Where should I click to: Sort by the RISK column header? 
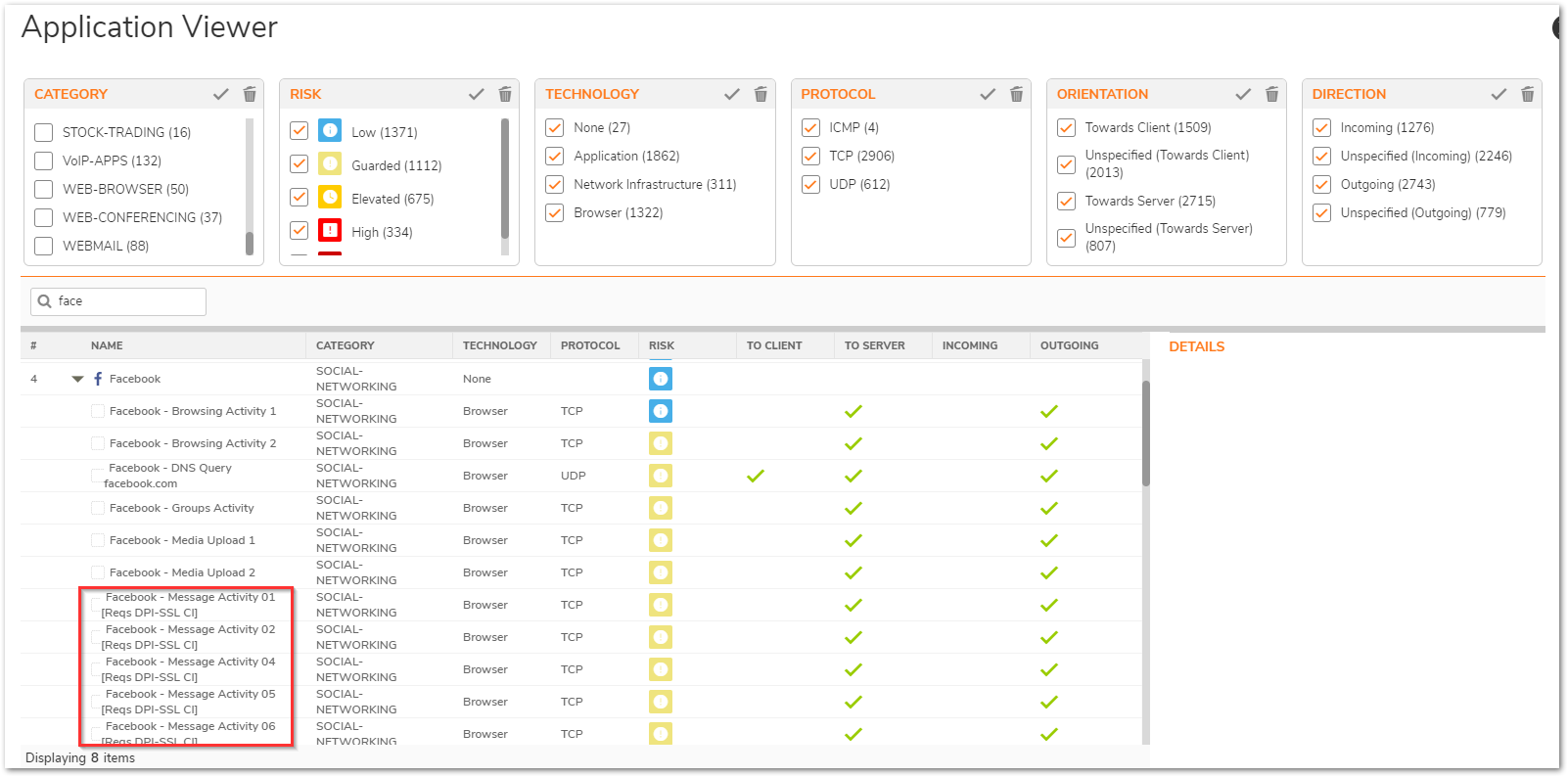click(x=662, y=345)
